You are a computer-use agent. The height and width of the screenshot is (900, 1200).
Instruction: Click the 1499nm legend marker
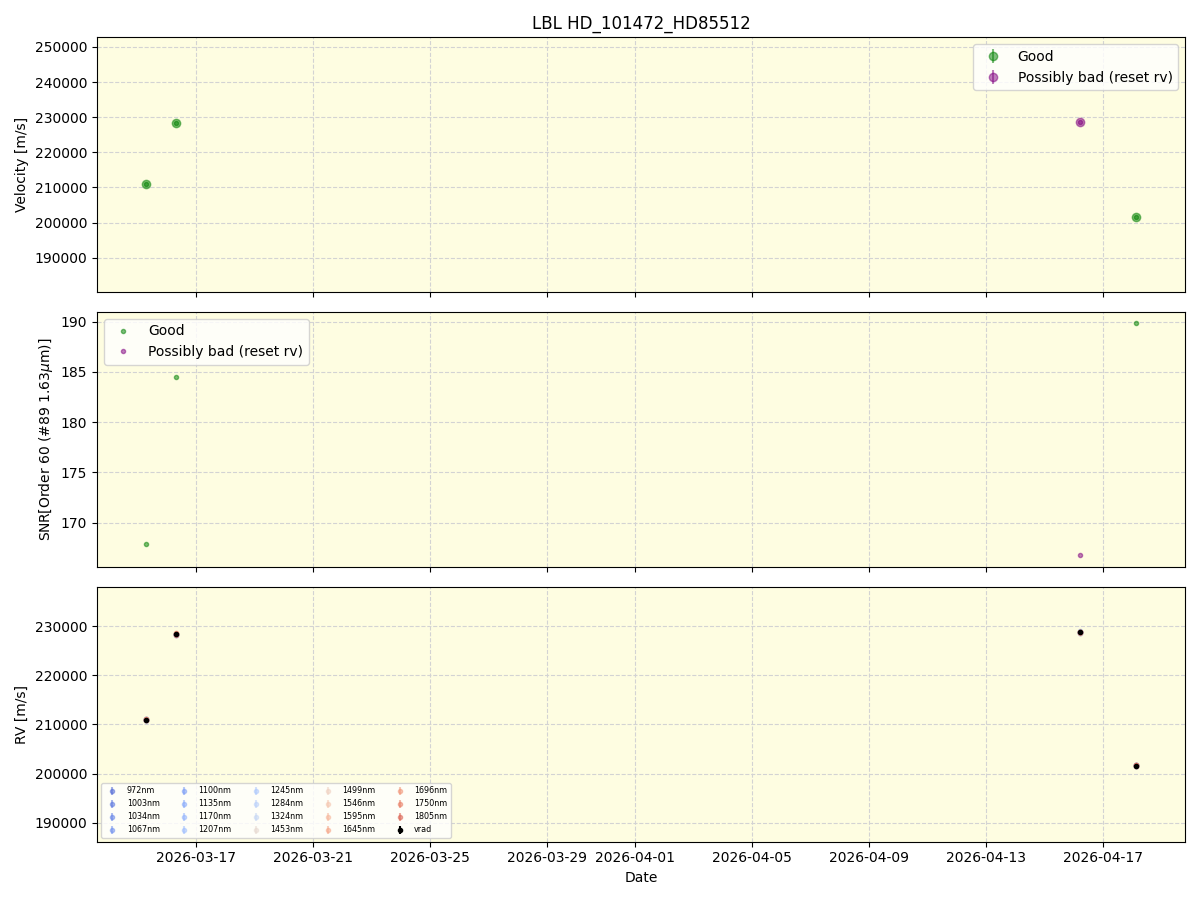pos(328,791)
